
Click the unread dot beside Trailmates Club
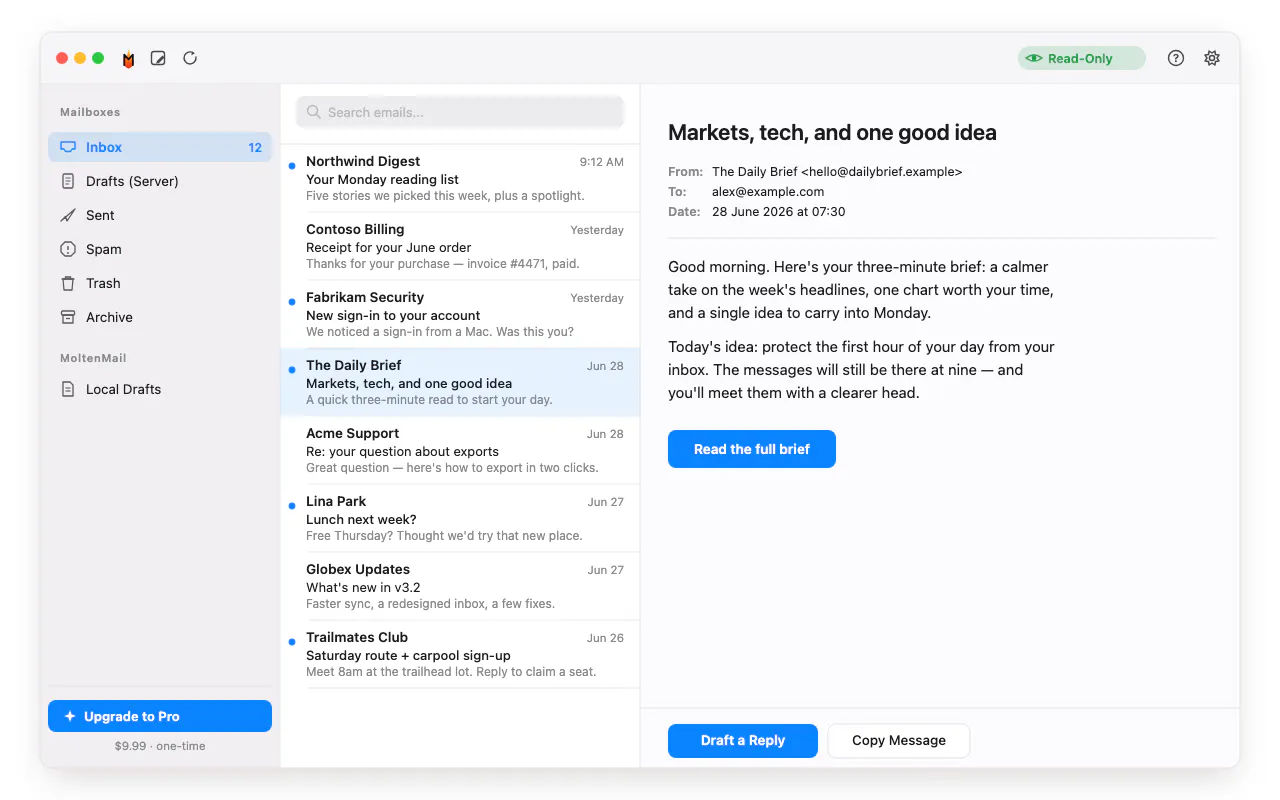[x=292, y=642]
